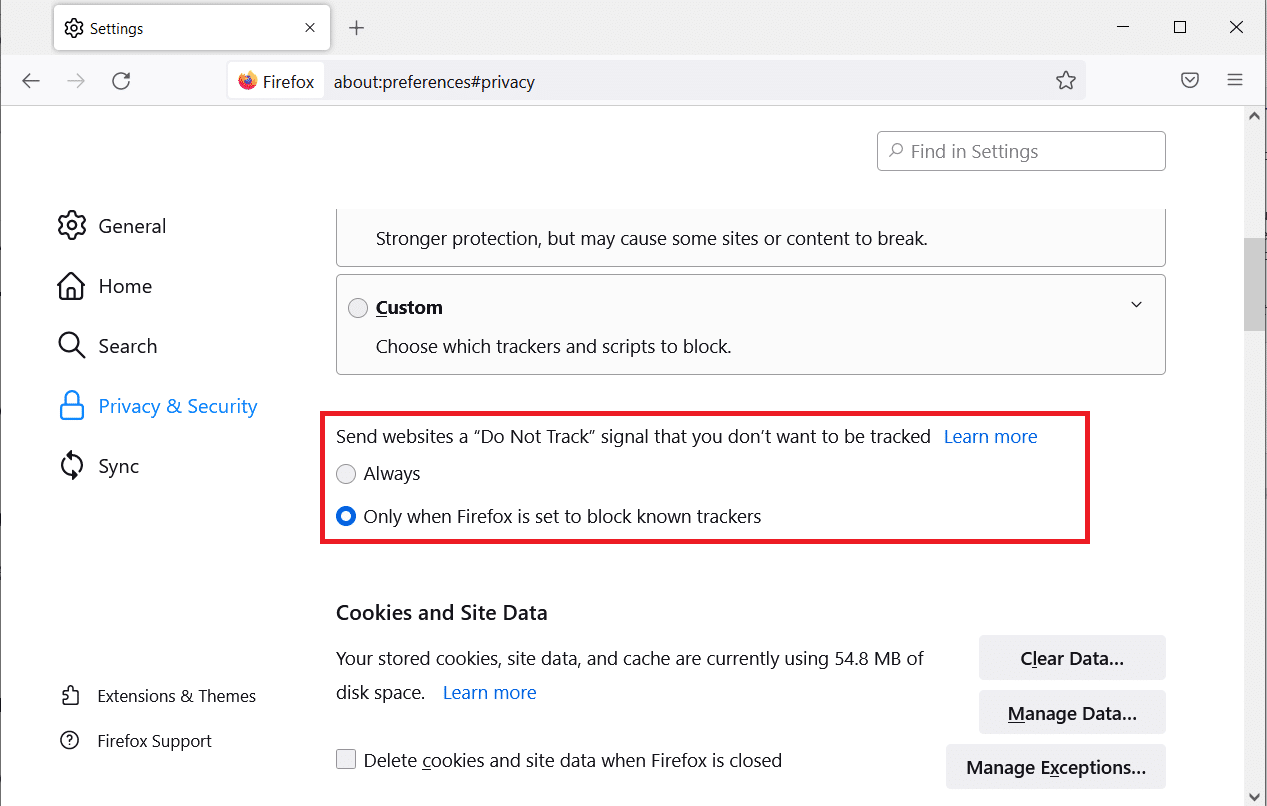Viewport: 1267px width, 806px height.
Task: Expand the Custom protection chevron
Action: pos(1136,305)
